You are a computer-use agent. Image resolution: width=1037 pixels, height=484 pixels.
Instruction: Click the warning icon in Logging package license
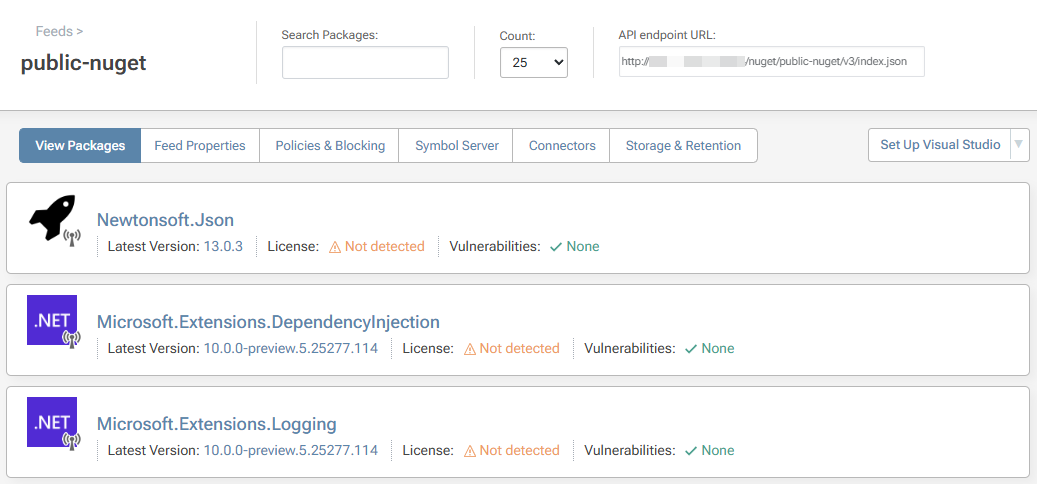(470, 451)
